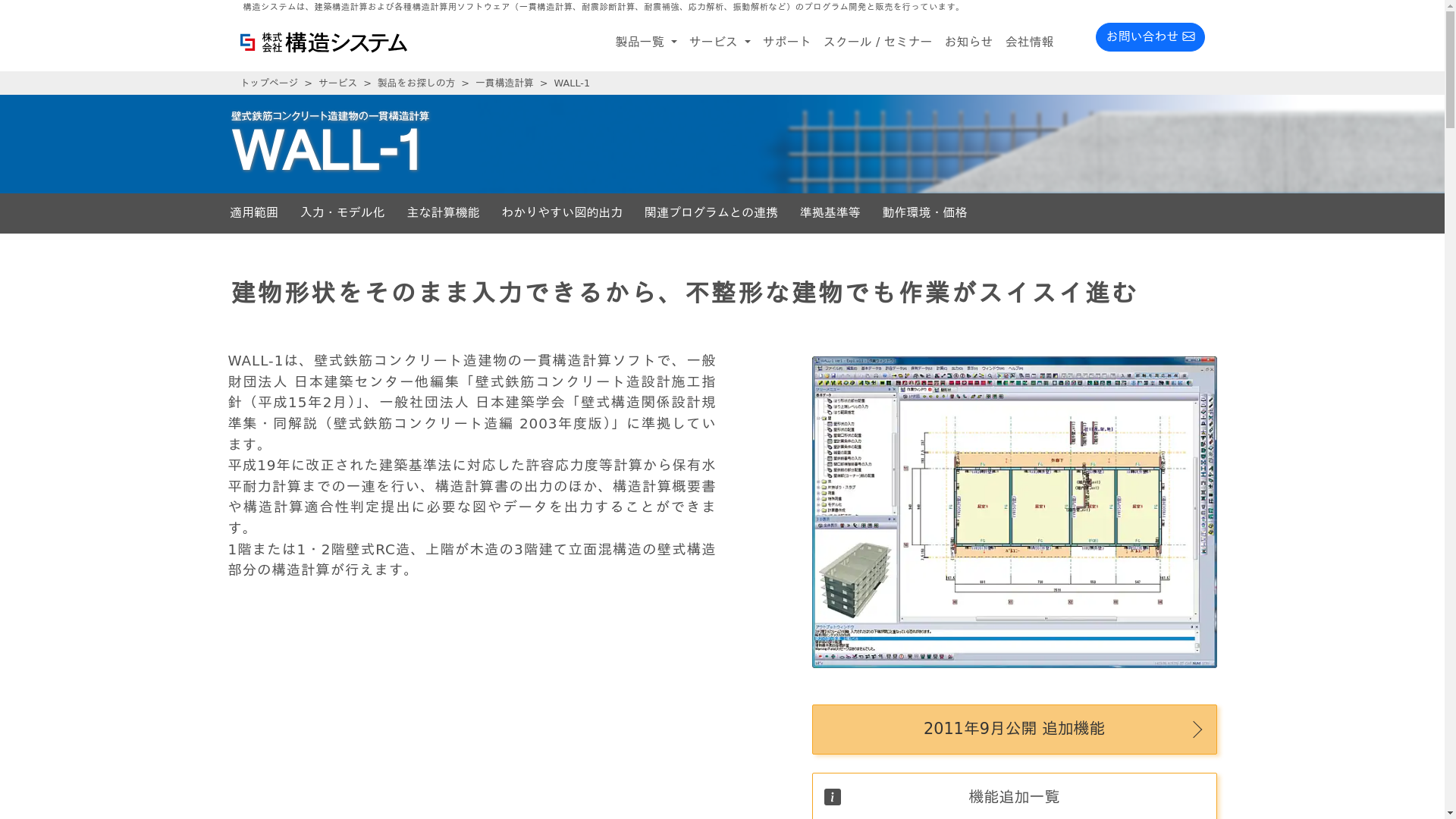Open 一貫構造計算 breadcrumb link
The image size is (1456, 819).
[504, 83]
